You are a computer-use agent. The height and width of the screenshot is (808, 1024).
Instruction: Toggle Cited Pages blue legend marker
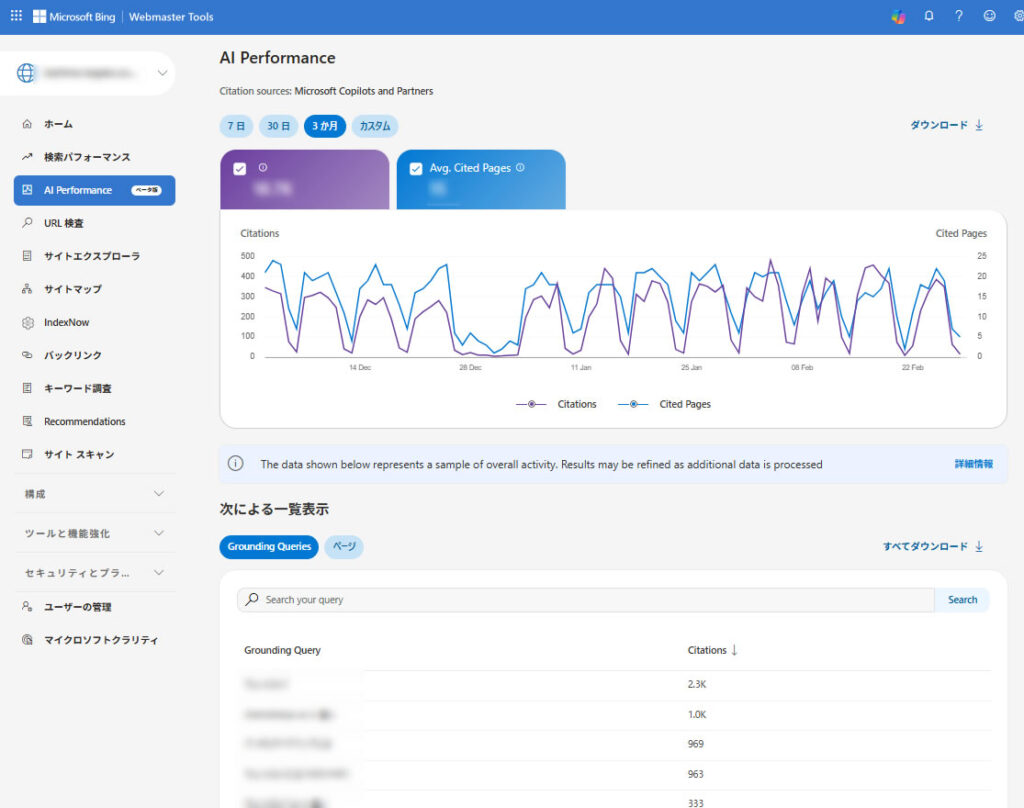click(632, 404)
